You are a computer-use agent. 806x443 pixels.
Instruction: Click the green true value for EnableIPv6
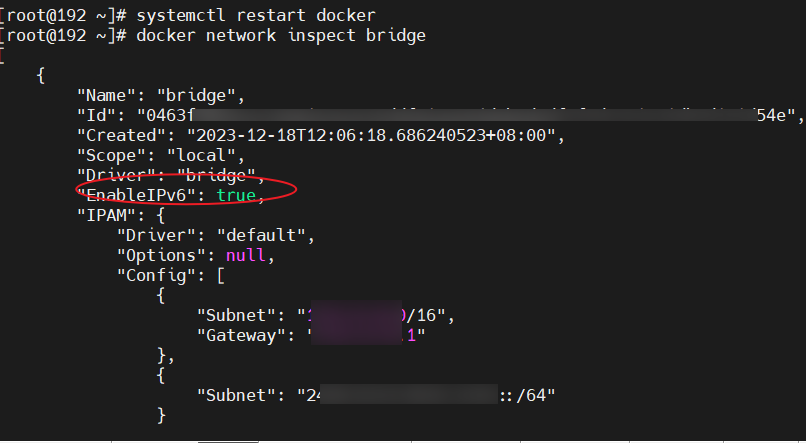pos(236,196)
